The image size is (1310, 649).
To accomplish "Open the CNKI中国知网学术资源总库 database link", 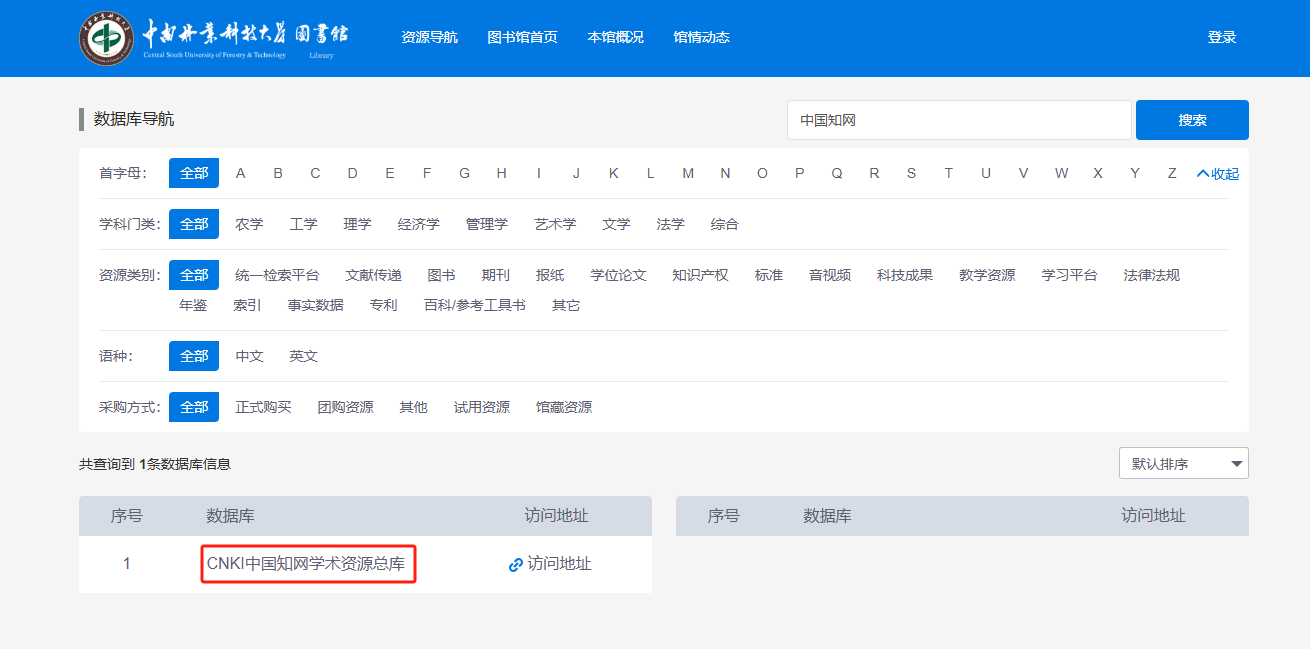I will pyautogui.click(x=306, y=564).
